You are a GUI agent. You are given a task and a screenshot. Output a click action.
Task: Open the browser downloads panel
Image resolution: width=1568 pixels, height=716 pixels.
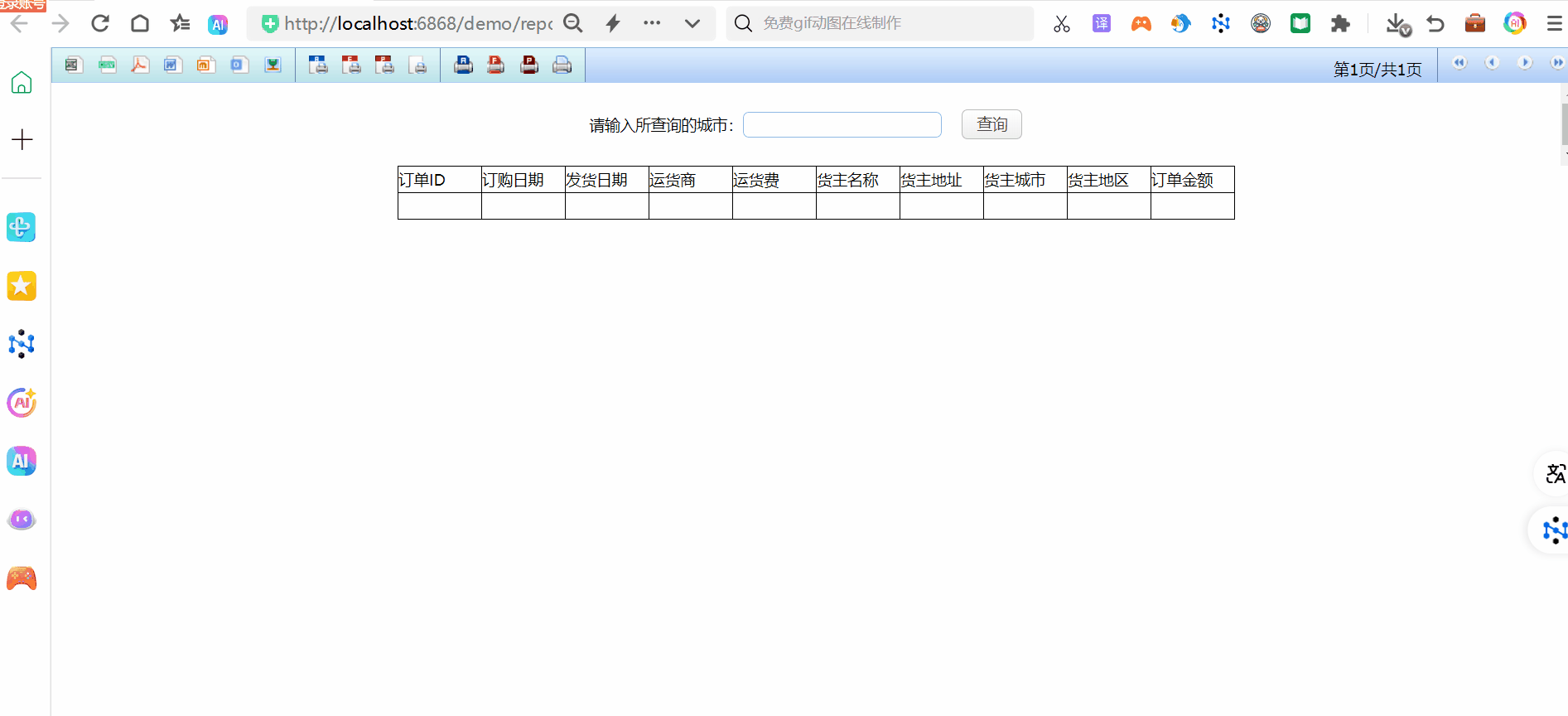click(x=1397, y=23)
